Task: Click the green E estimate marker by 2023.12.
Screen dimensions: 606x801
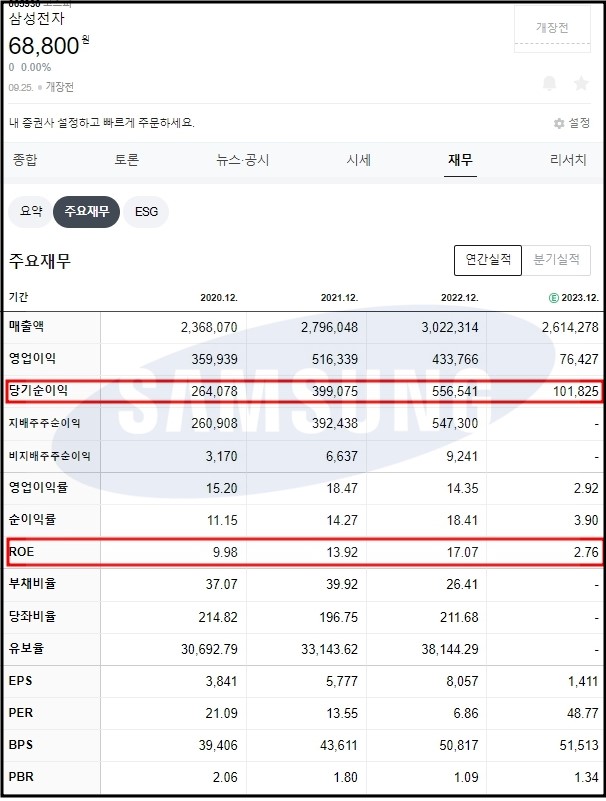Action: coord(553,298)
